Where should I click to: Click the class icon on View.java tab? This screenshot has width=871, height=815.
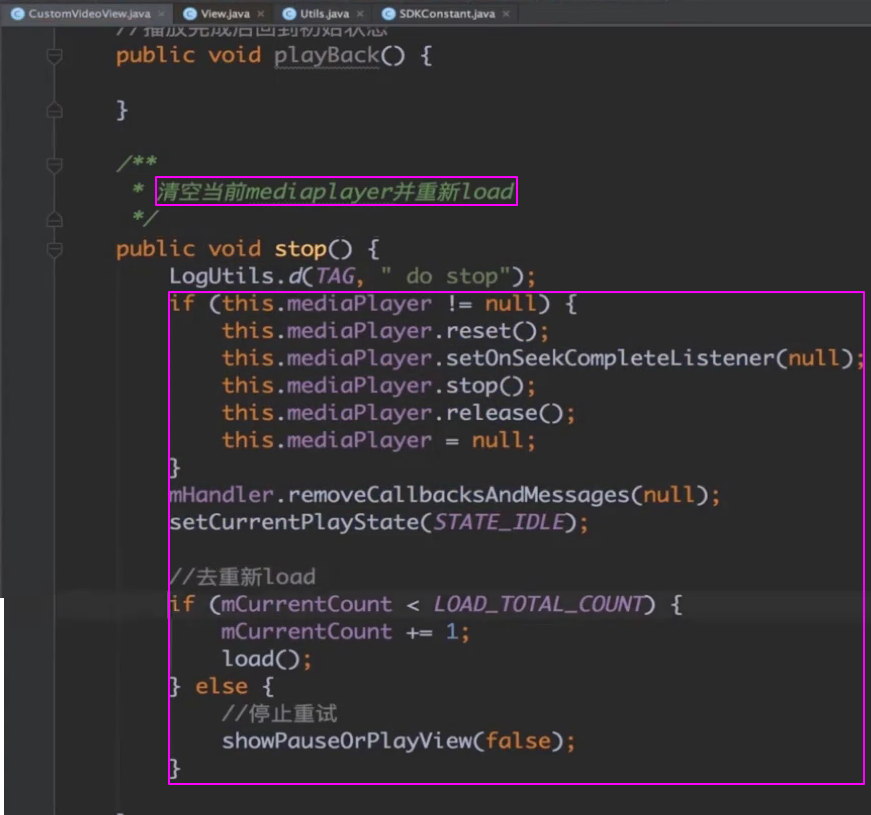[189, 14]
